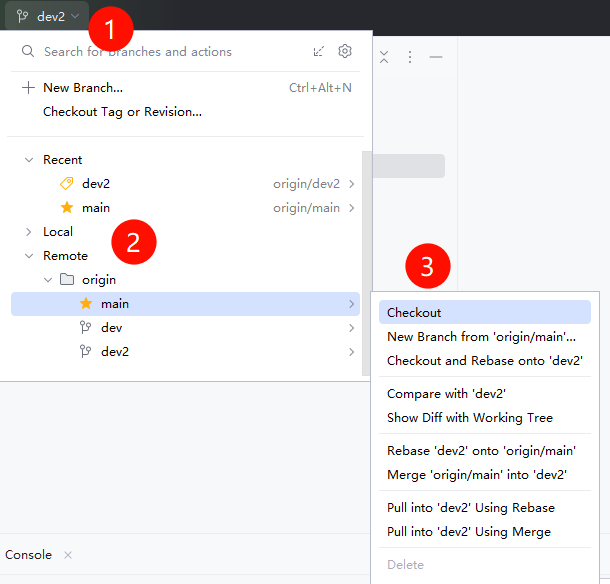Select Compare with 'dev2'
Viewport: 610px width, 584px height.
(485, 394)
